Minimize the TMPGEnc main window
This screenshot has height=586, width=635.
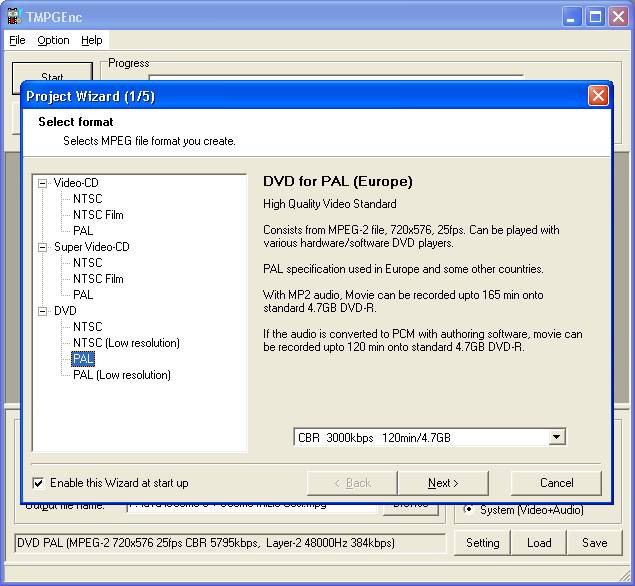571,17
